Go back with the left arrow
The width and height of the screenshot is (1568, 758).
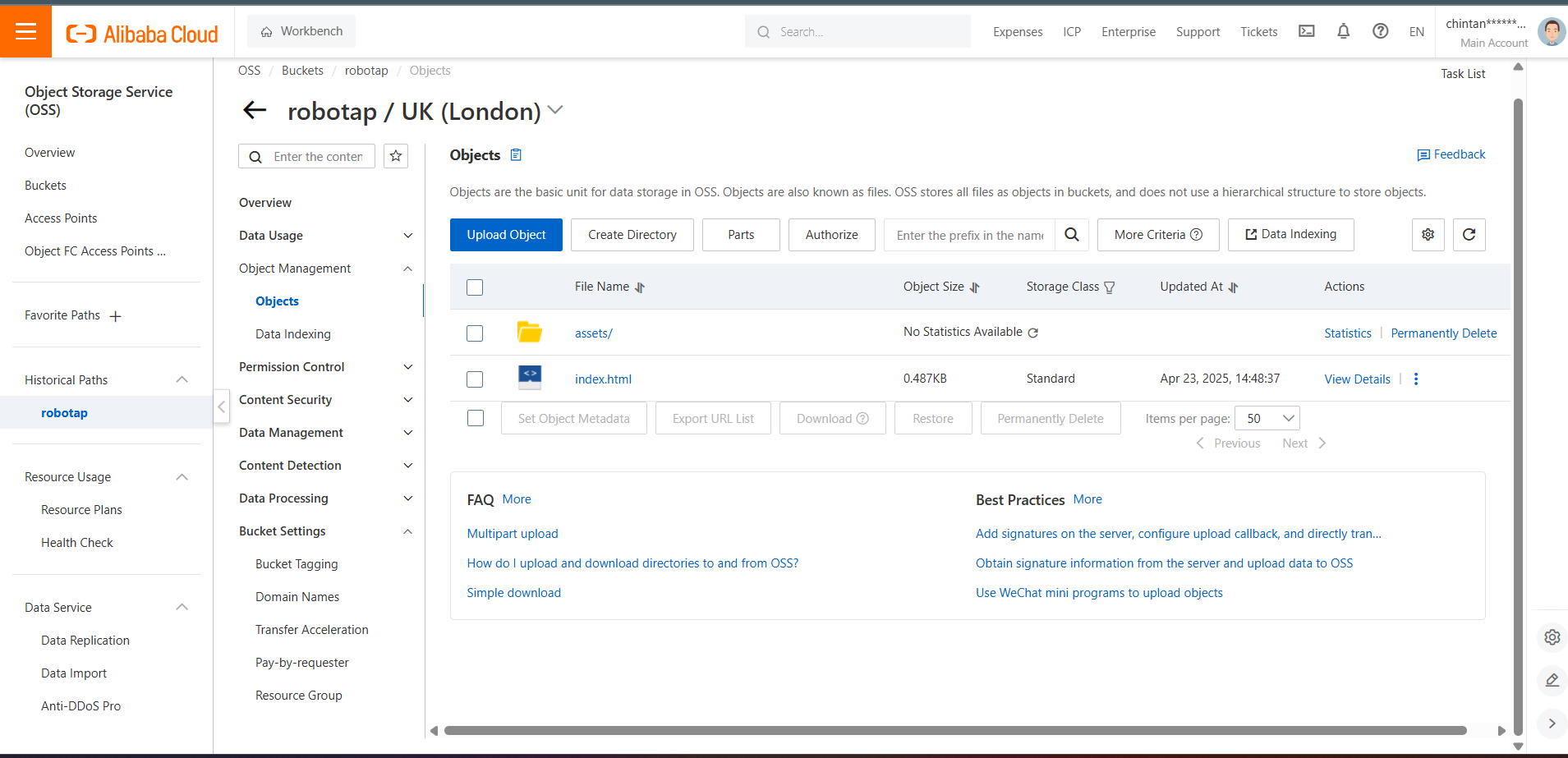(255, 110)
